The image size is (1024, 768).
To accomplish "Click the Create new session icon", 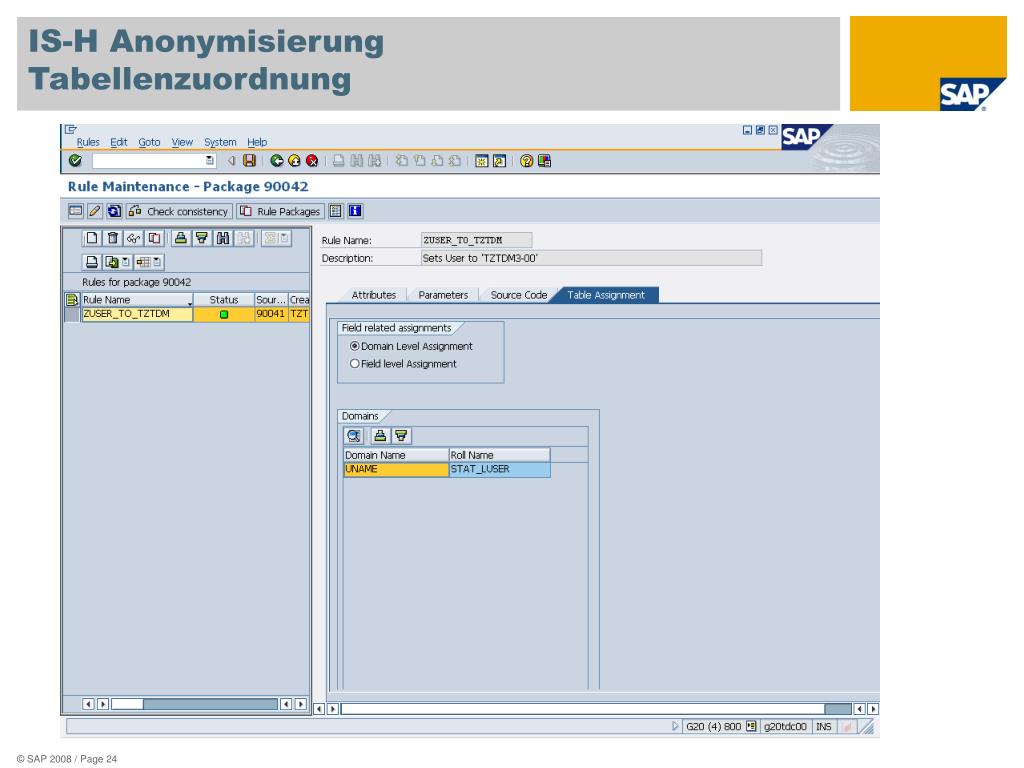I will [x=481, y=161].
